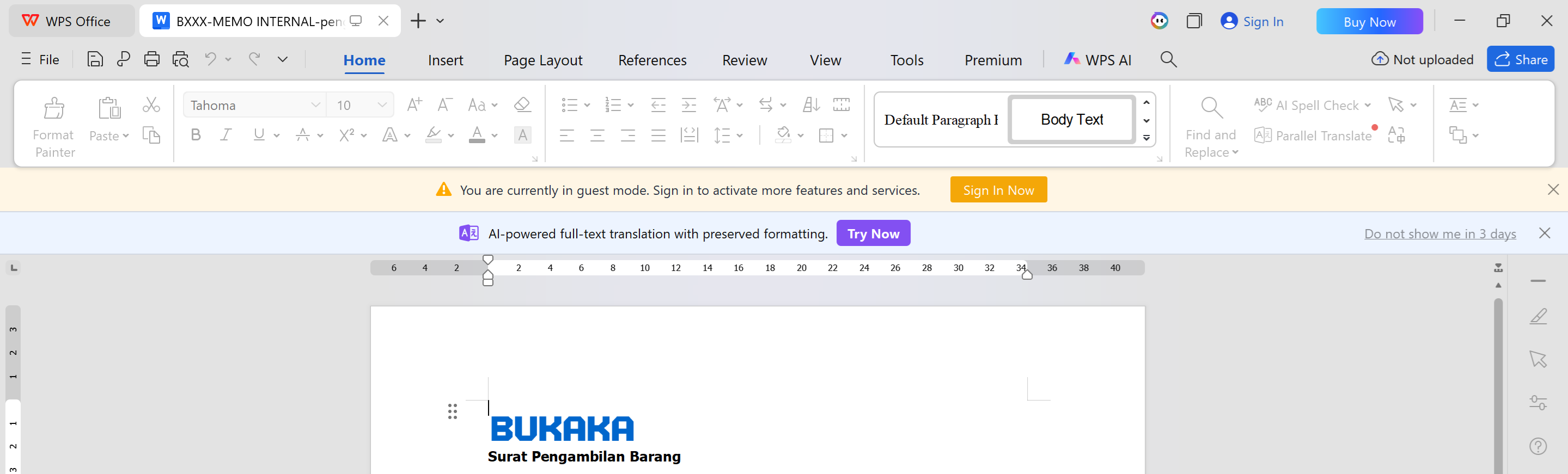The height and width of the screenshot is (474, 1568).
Task: Expand AI Spell Check dropdown
Action: pos(1368,105)
